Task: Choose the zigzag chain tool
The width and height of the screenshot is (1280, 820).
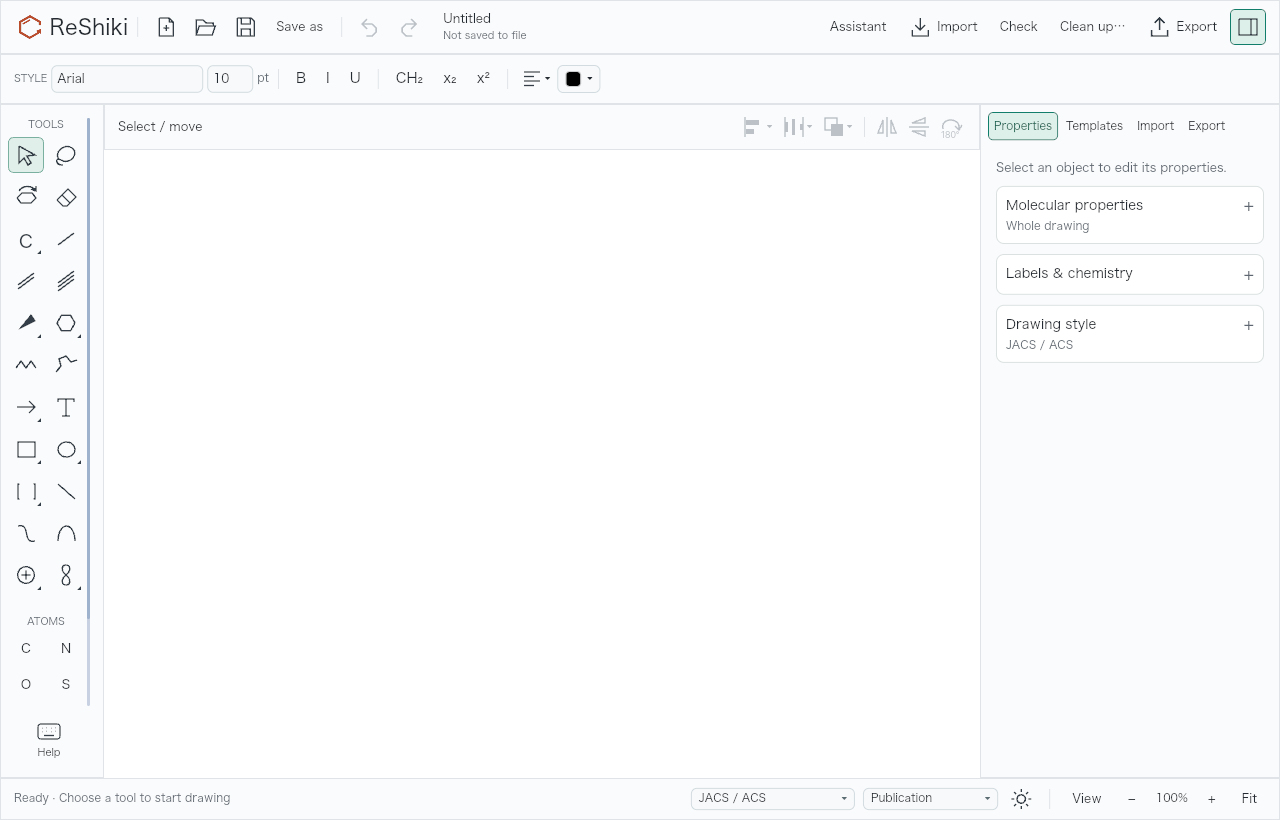Action: tap(26, 365)
